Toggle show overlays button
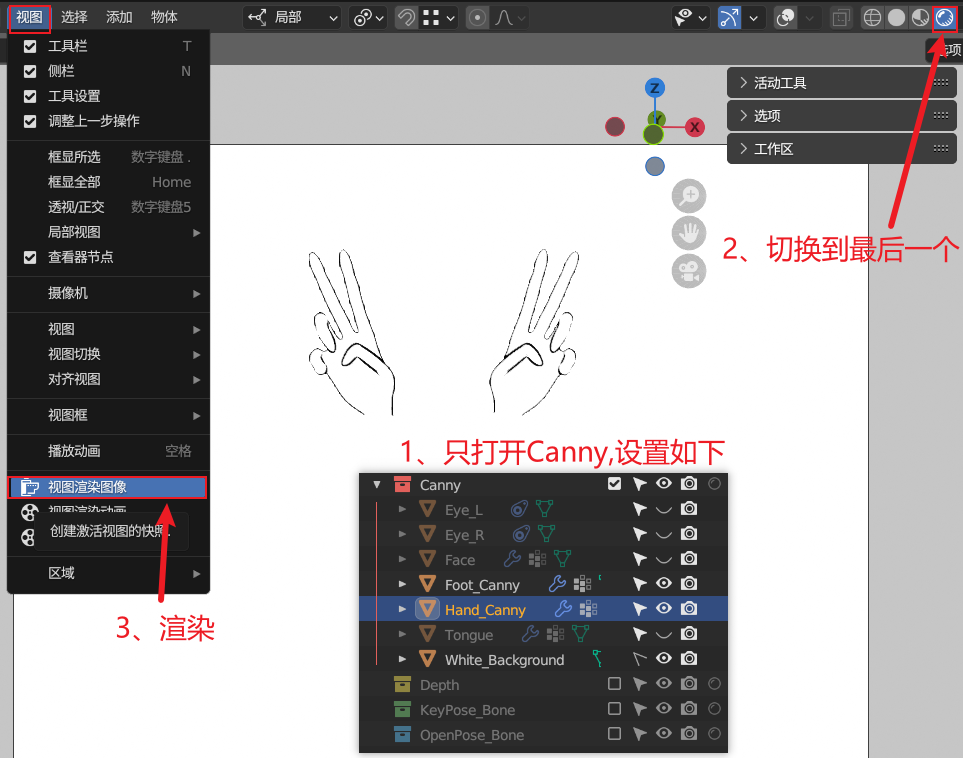The image size is (963, 758). pyautogui.click(x=785, y=18)
